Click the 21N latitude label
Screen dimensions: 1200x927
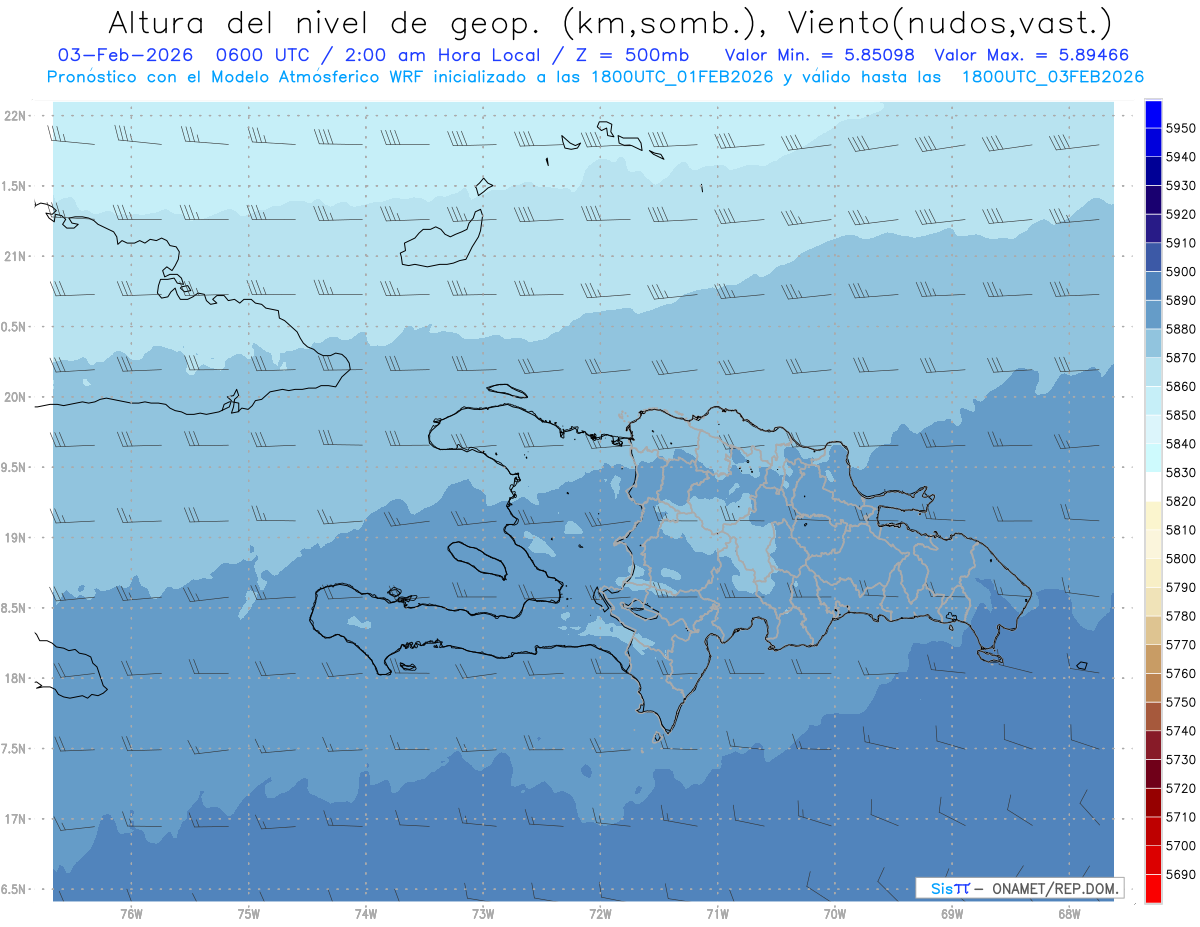click(x=15, y=256)
